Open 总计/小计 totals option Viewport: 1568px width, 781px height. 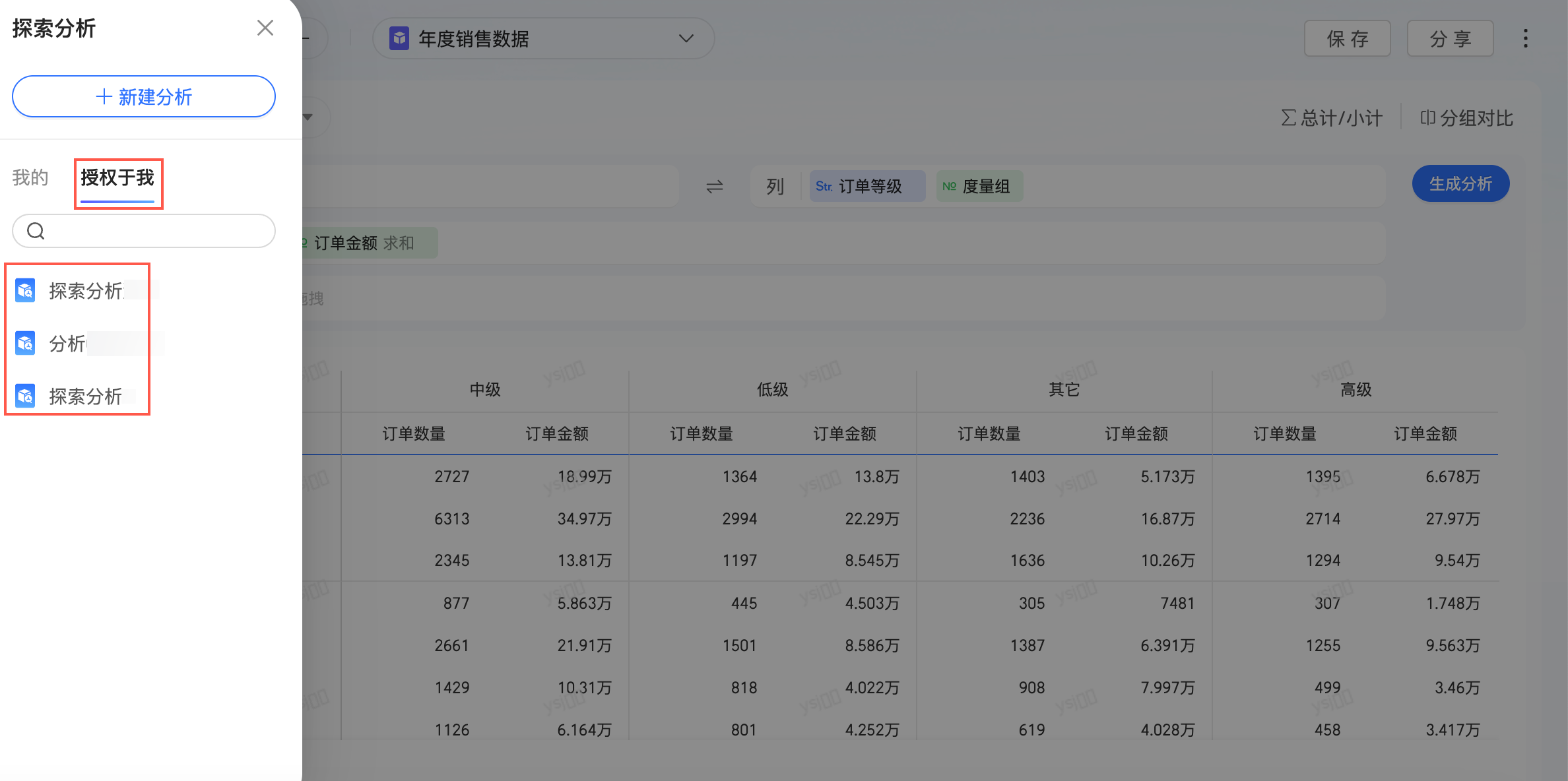pyautogui.click(x=1332, y=118)
